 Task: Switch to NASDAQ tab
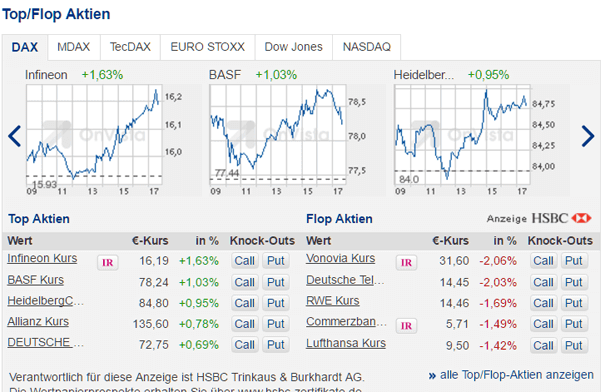coord(366,47)
